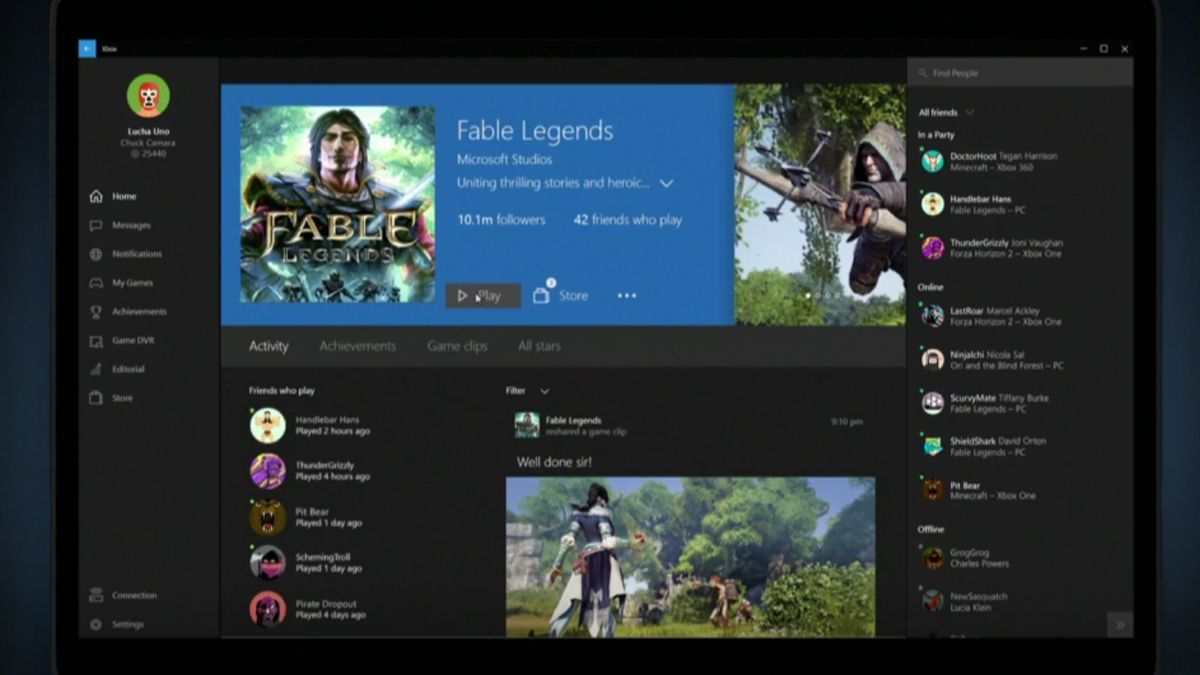1200x675 pixels.
Task: Open My Games controller icon
Action: [96, 283]
